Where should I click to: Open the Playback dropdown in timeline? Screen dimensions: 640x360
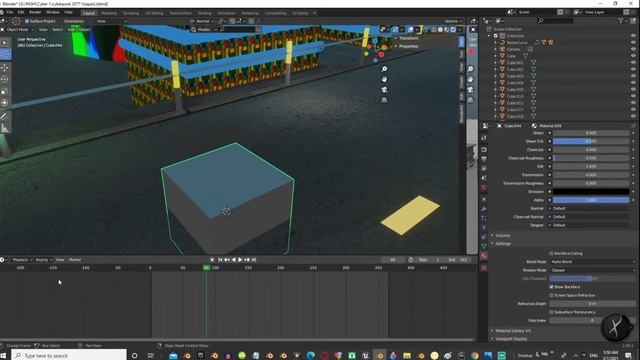(22, 260)
